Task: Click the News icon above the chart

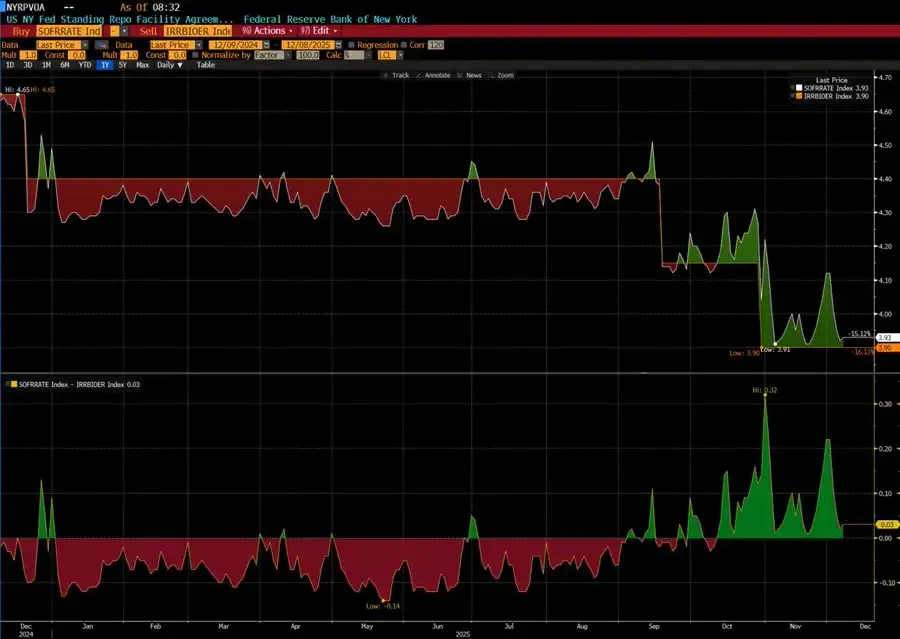Action: [468, 75]
